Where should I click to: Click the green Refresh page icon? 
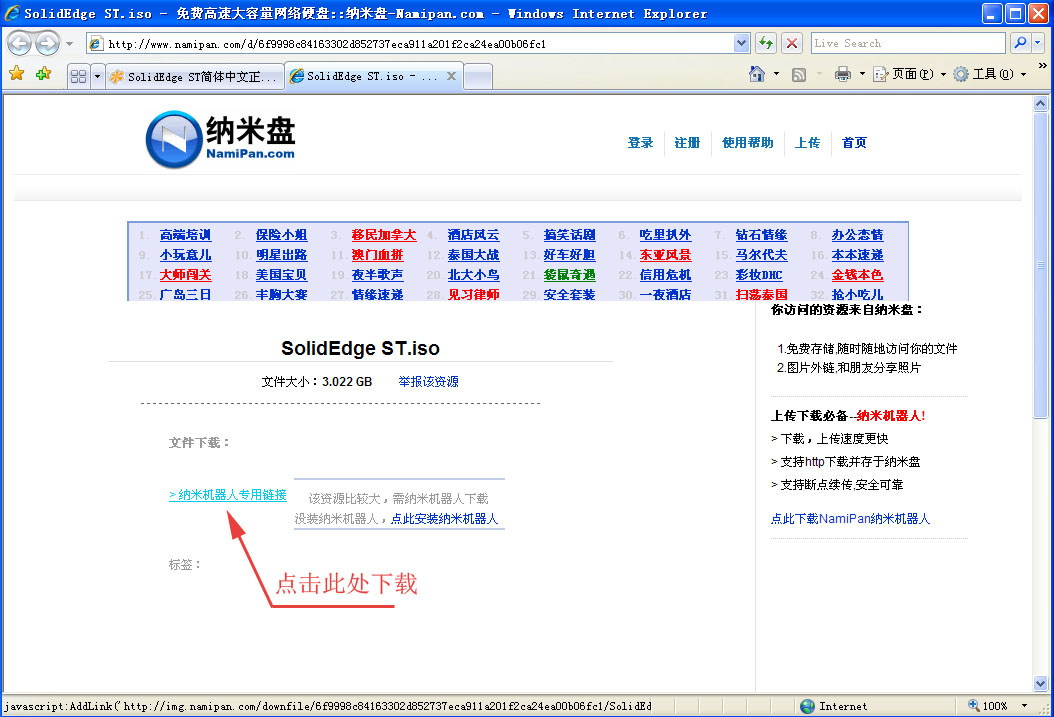(766, 44)
